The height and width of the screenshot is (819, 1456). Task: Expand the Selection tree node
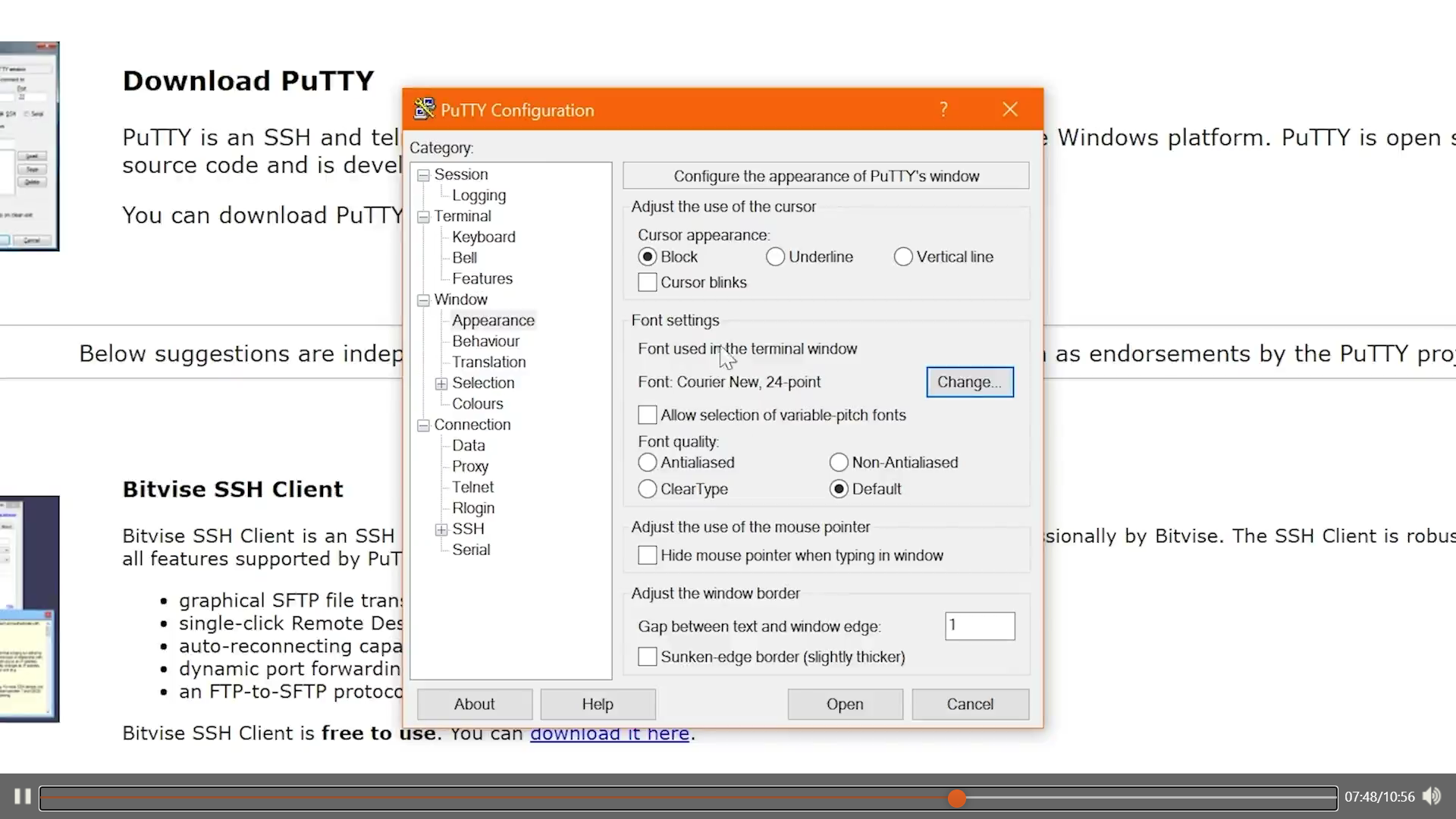[441, 384]
